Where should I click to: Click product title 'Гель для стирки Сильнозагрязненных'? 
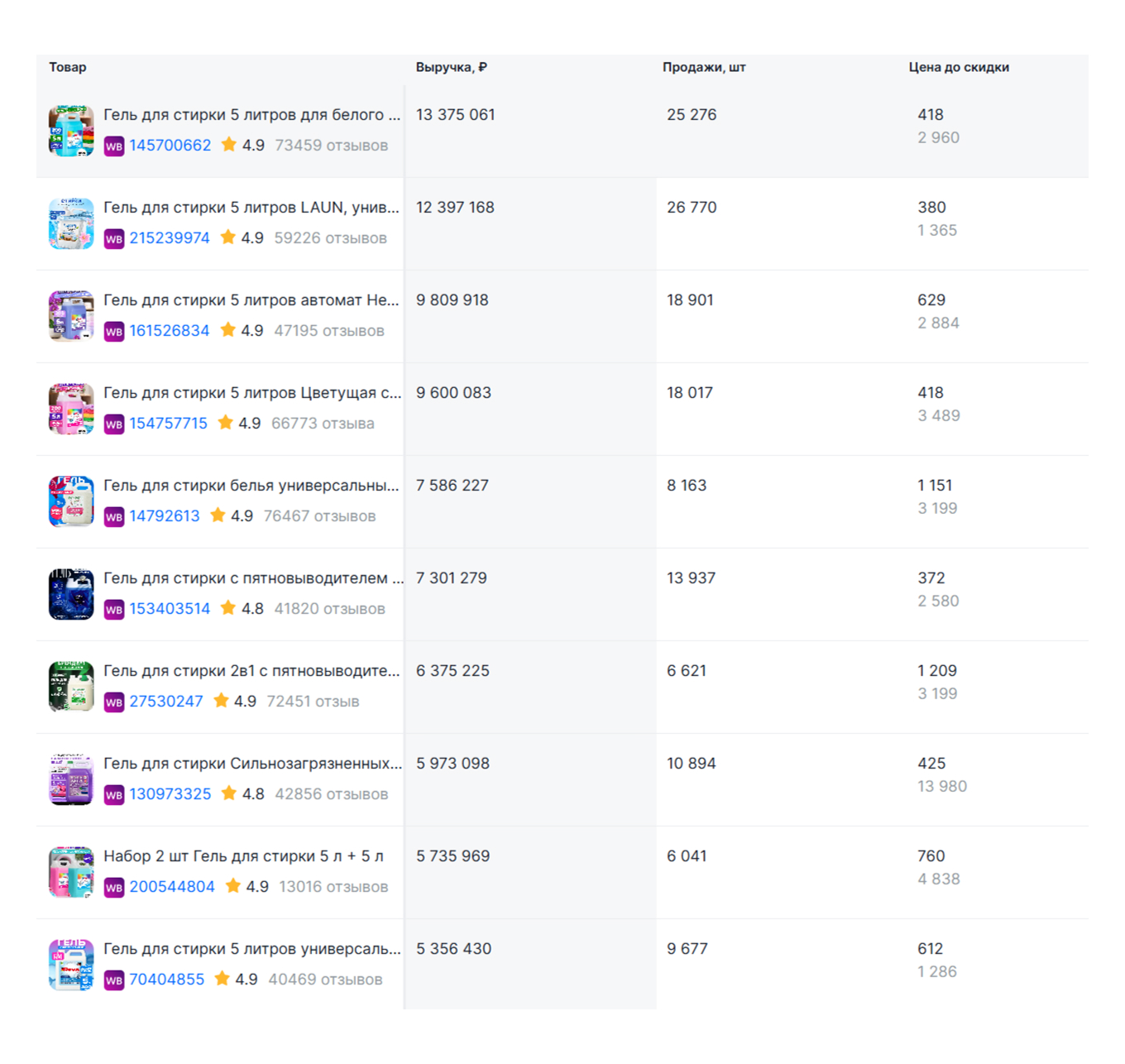tap(252, 764)
